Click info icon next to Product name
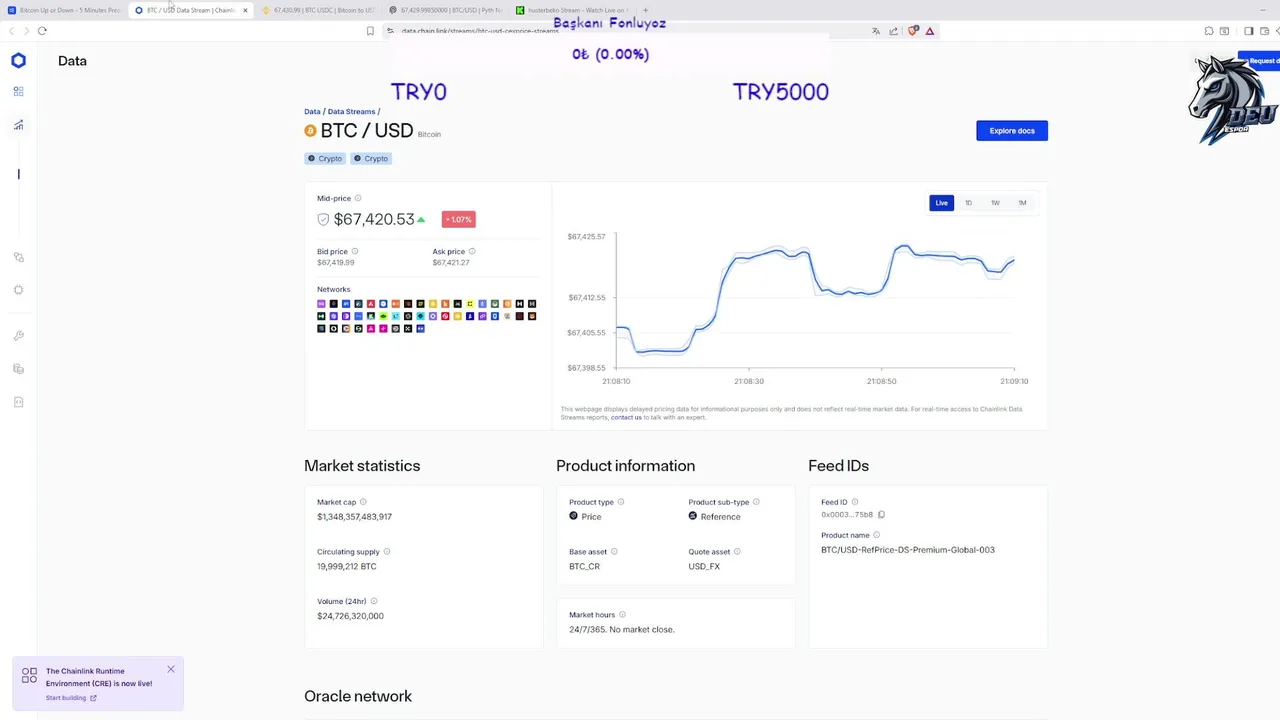 [877, 535]
